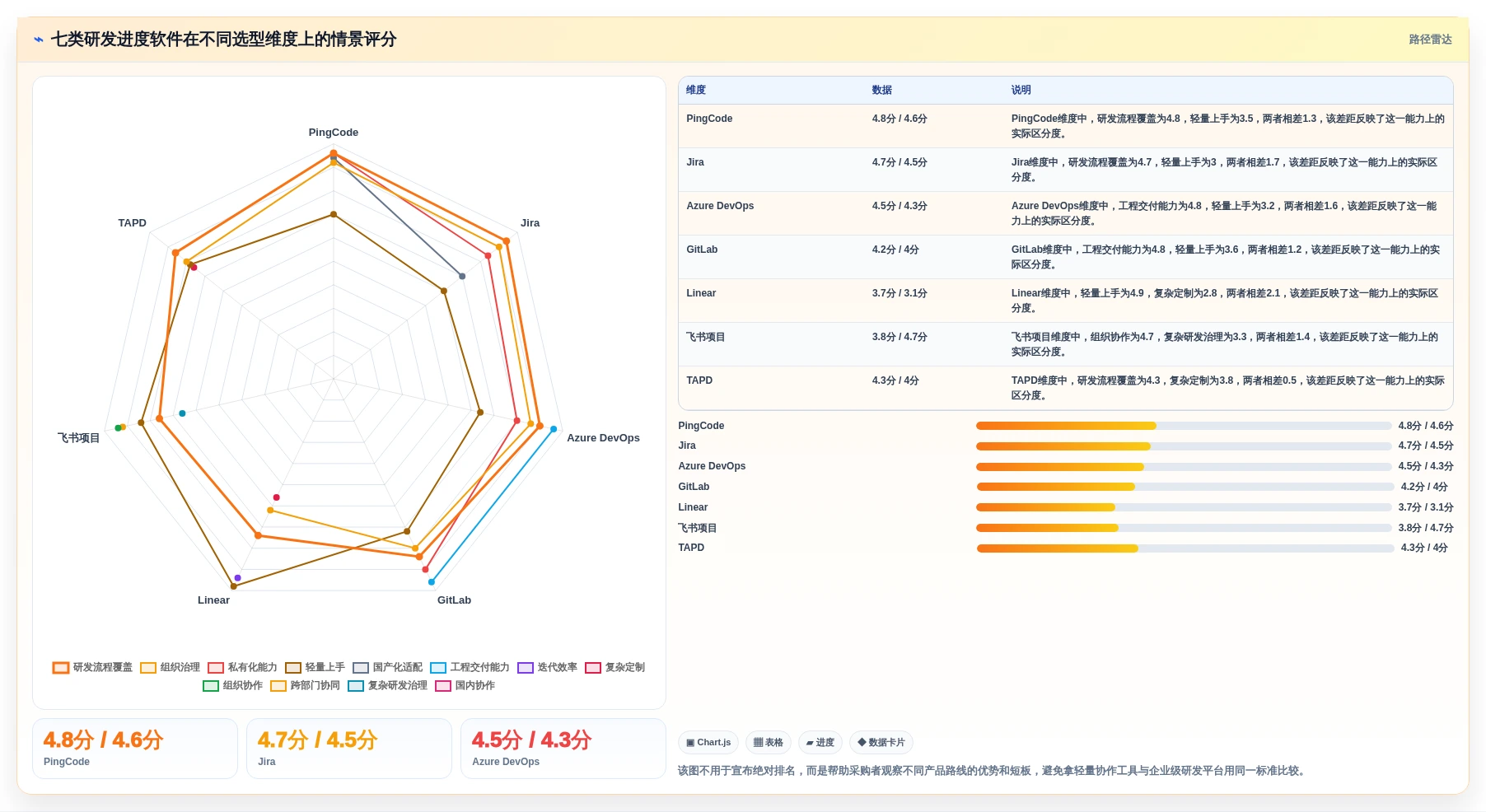Click the Linear axis label on radar chart
The height and width of the screenshot is (812, 1486).
point(213,600)
